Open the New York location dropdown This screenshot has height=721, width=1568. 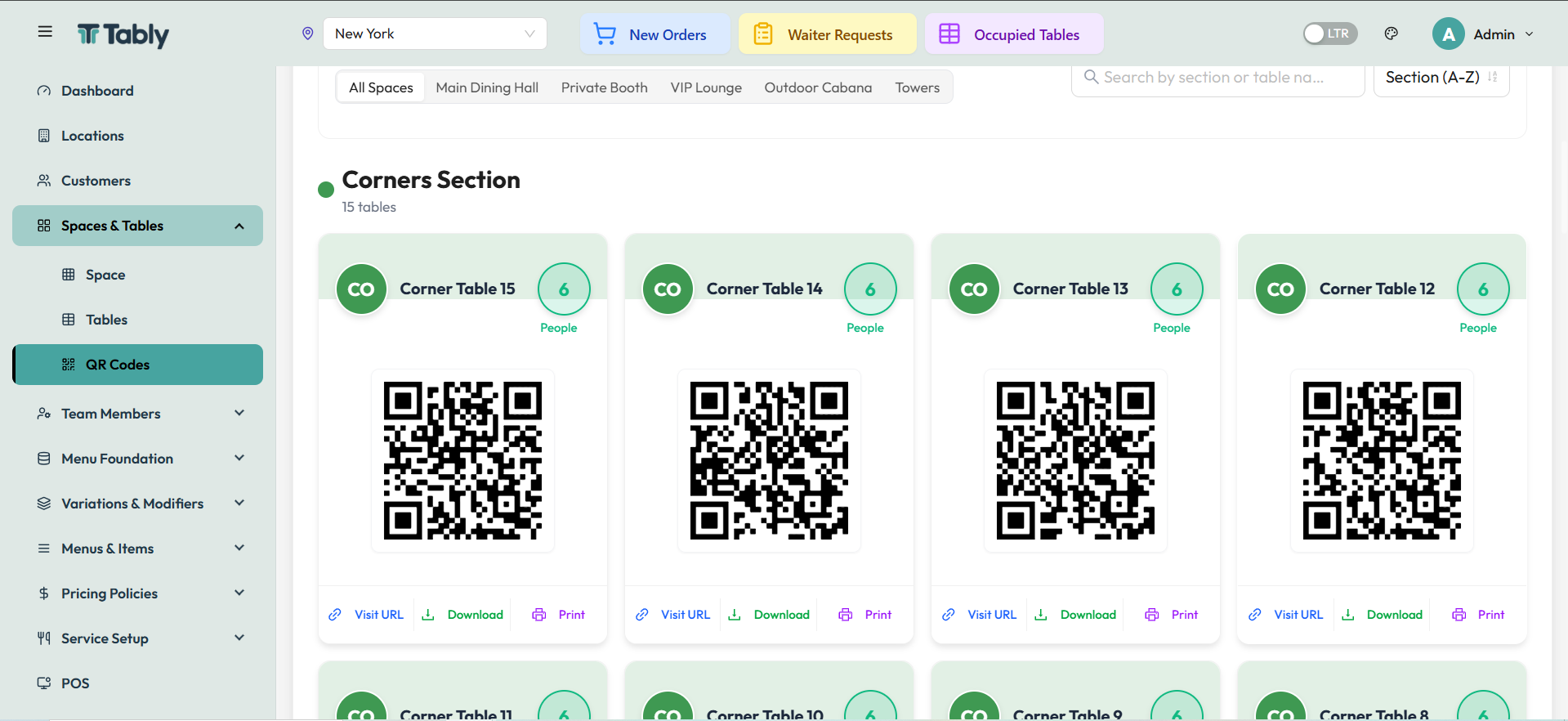[x=435, y=34]
